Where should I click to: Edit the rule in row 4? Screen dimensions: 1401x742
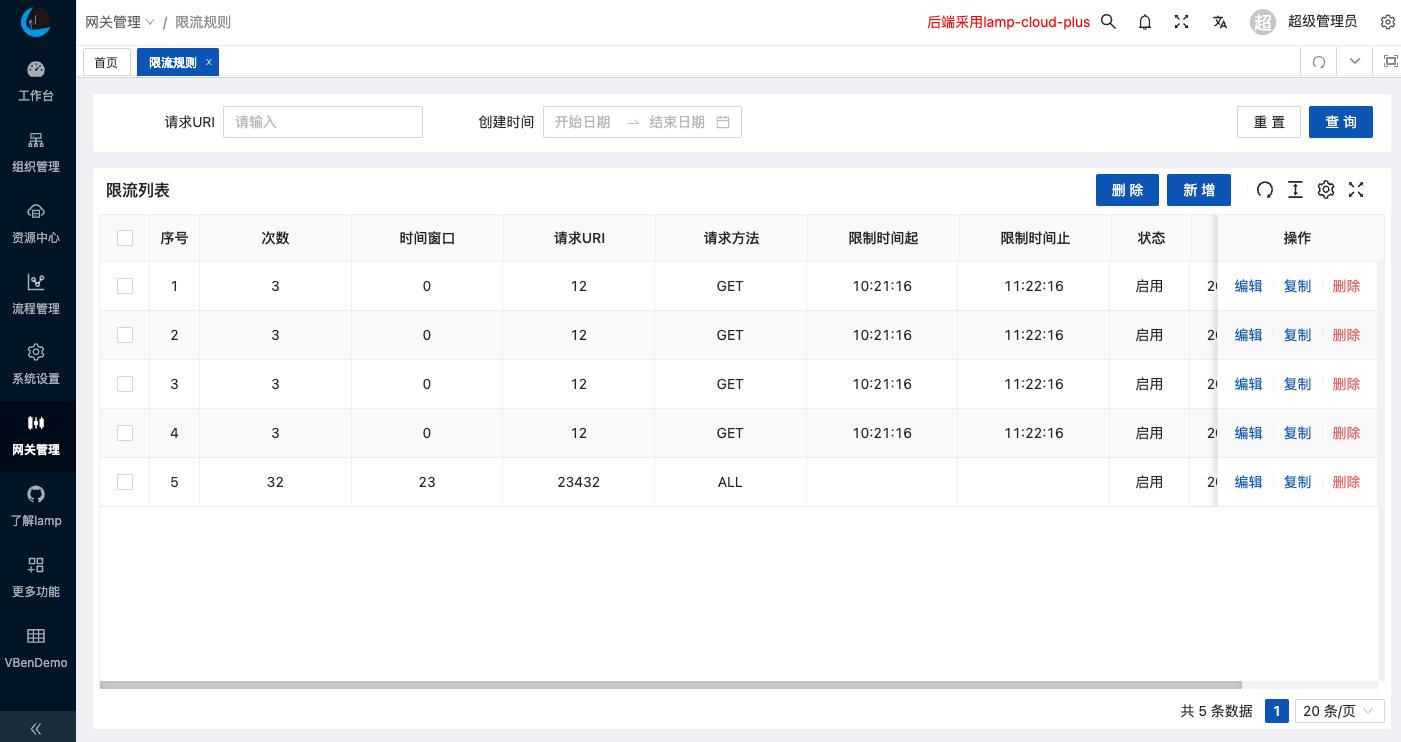1248,433
